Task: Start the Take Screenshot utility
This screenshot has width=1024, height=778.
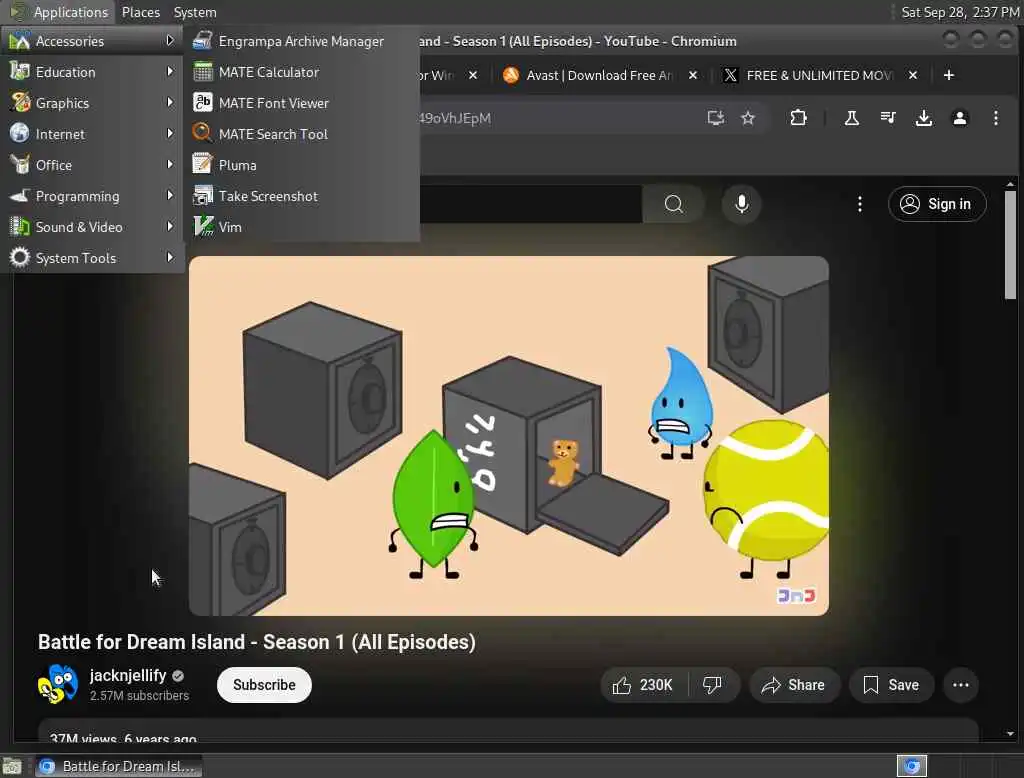Action: click(x=301, y=196)
